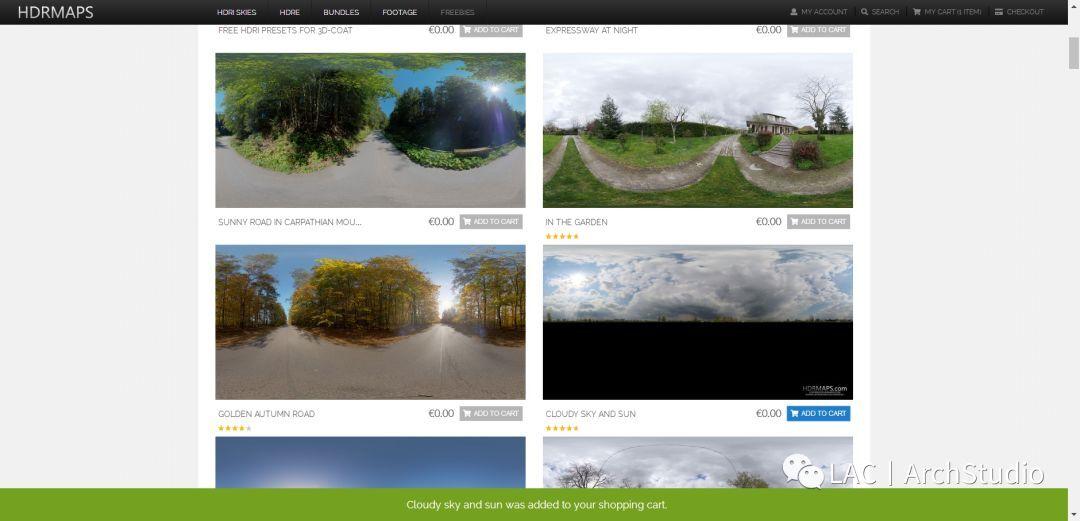The width and height of the screenshot is (1080, 521).
Task: Click the green added-to-cart notification bar
Action: 534,504
